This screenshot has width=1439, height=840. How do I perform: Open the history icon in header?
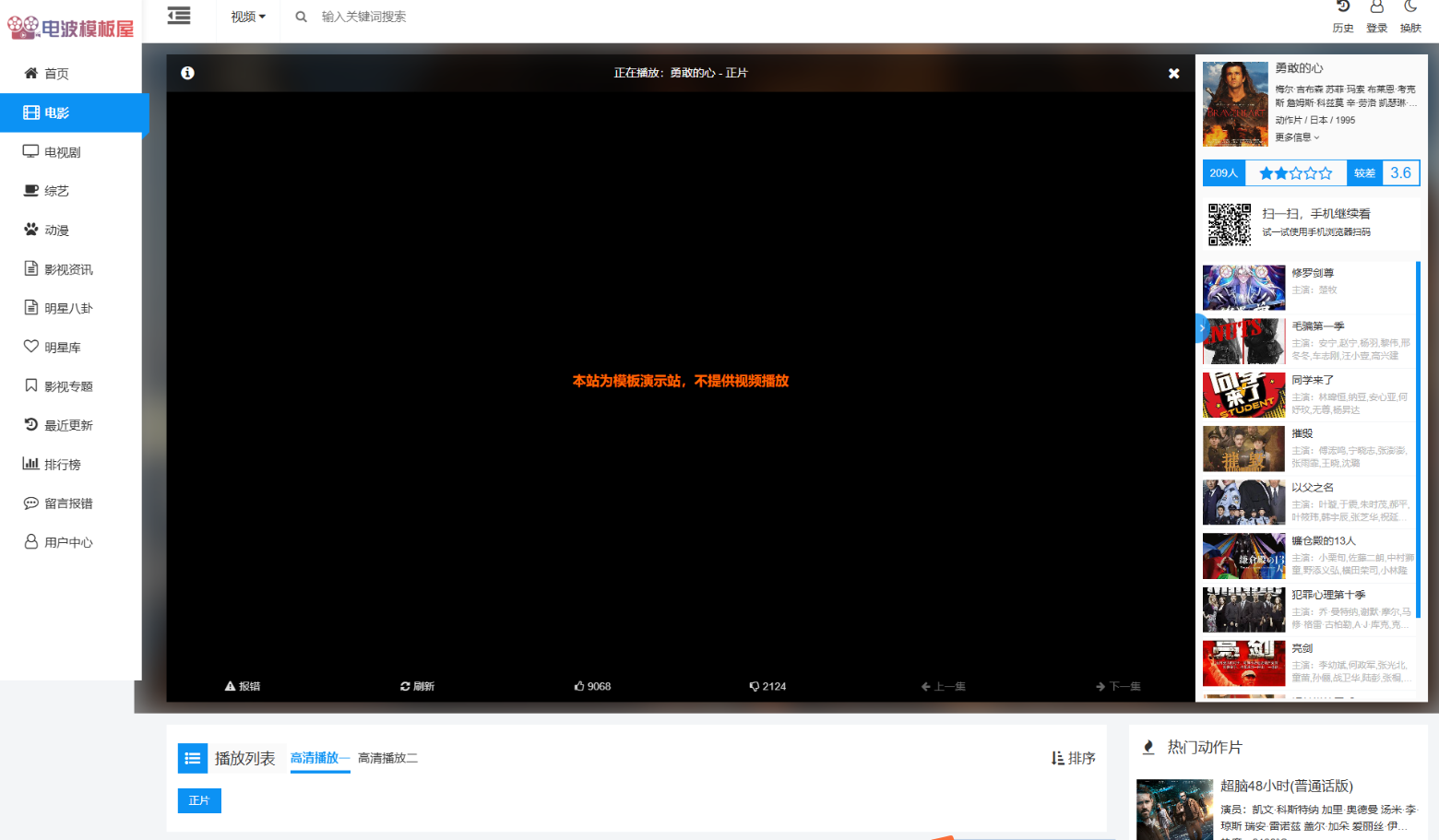pyautogui.click(x=1343, y=7)
